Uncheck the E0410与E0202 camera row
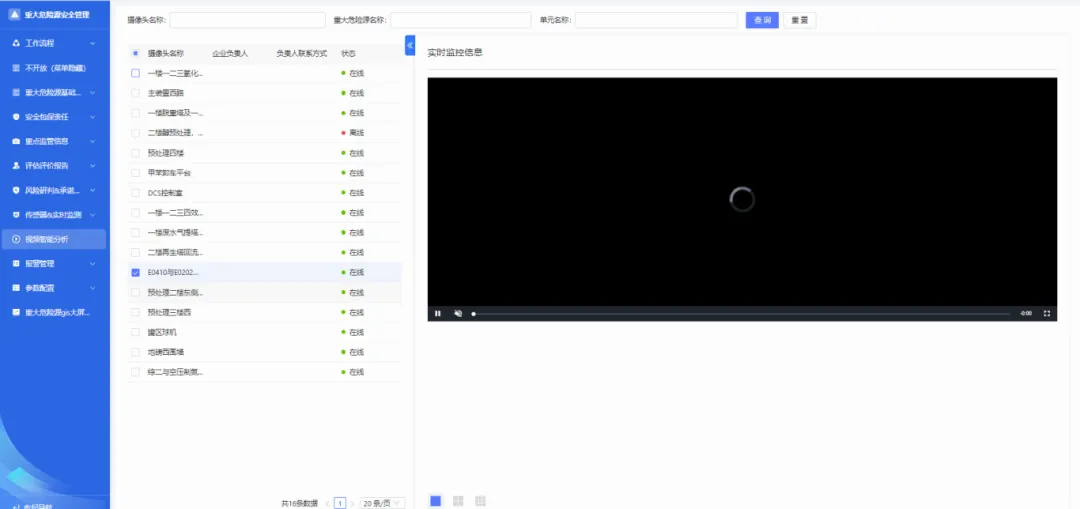This screenshot has width=1080, height=509. pyautogui.click(x=135, y=273)
